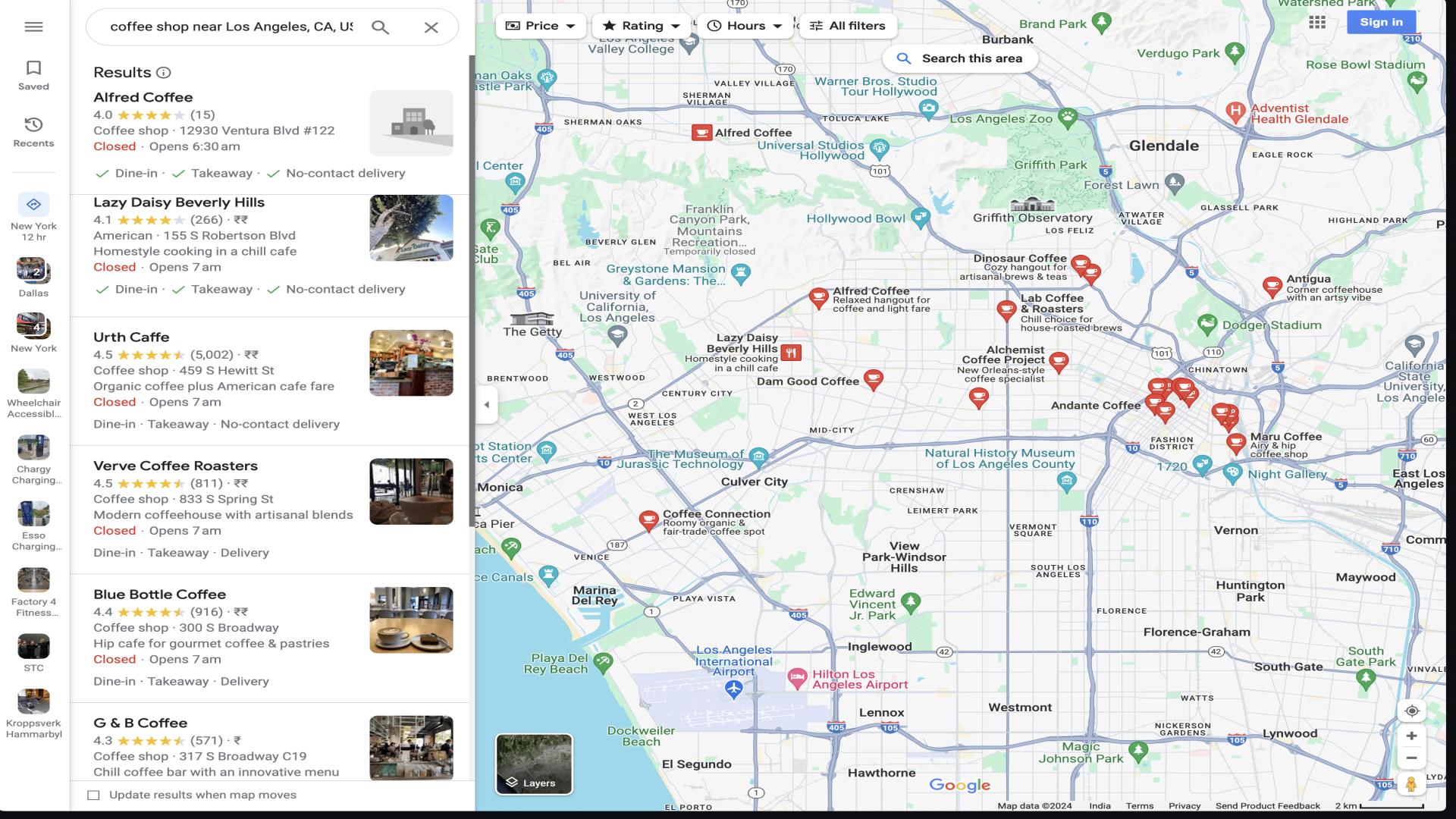Open the Privacy link in map footer
1456x819 pixels.
[x=1184, y=806]
